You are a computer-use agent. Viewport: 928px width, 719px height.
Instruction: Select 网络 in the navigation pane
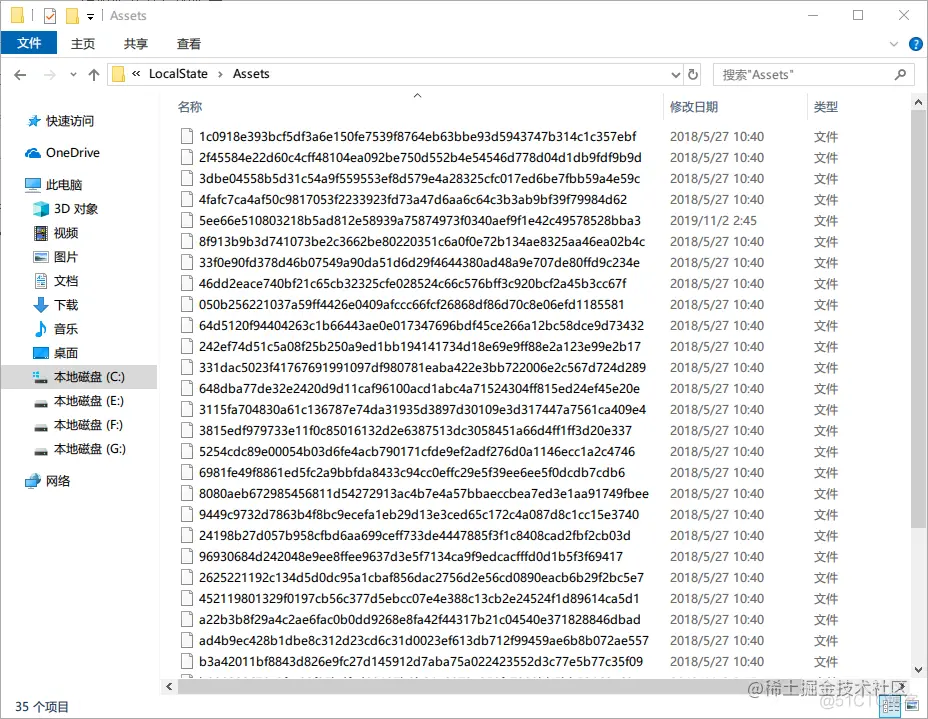click(x=47, y=481)
